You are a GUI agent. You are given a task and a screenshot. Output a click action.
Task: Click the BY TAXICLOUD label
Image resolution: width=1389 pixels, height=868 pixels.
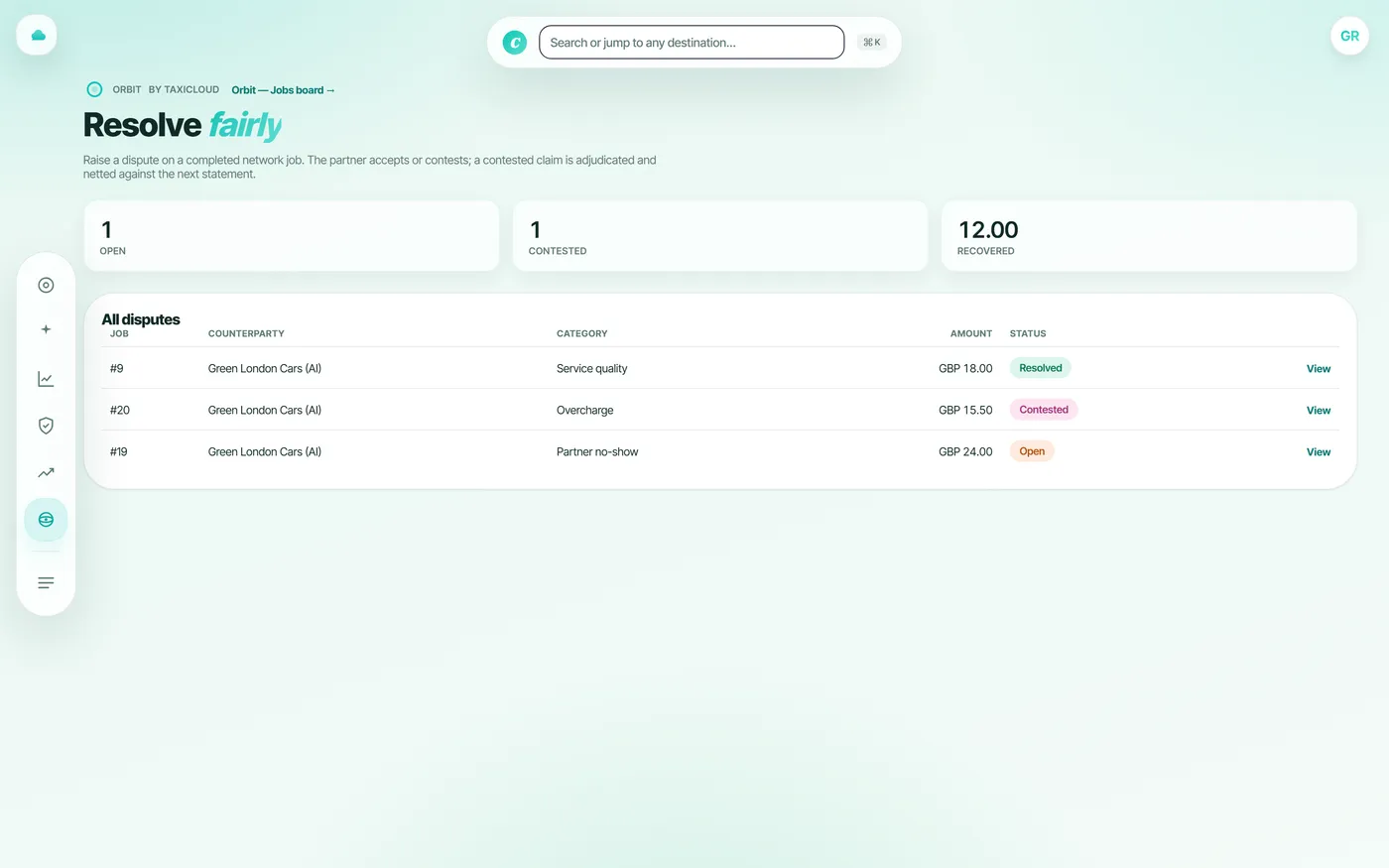click(x=184, y=90)
